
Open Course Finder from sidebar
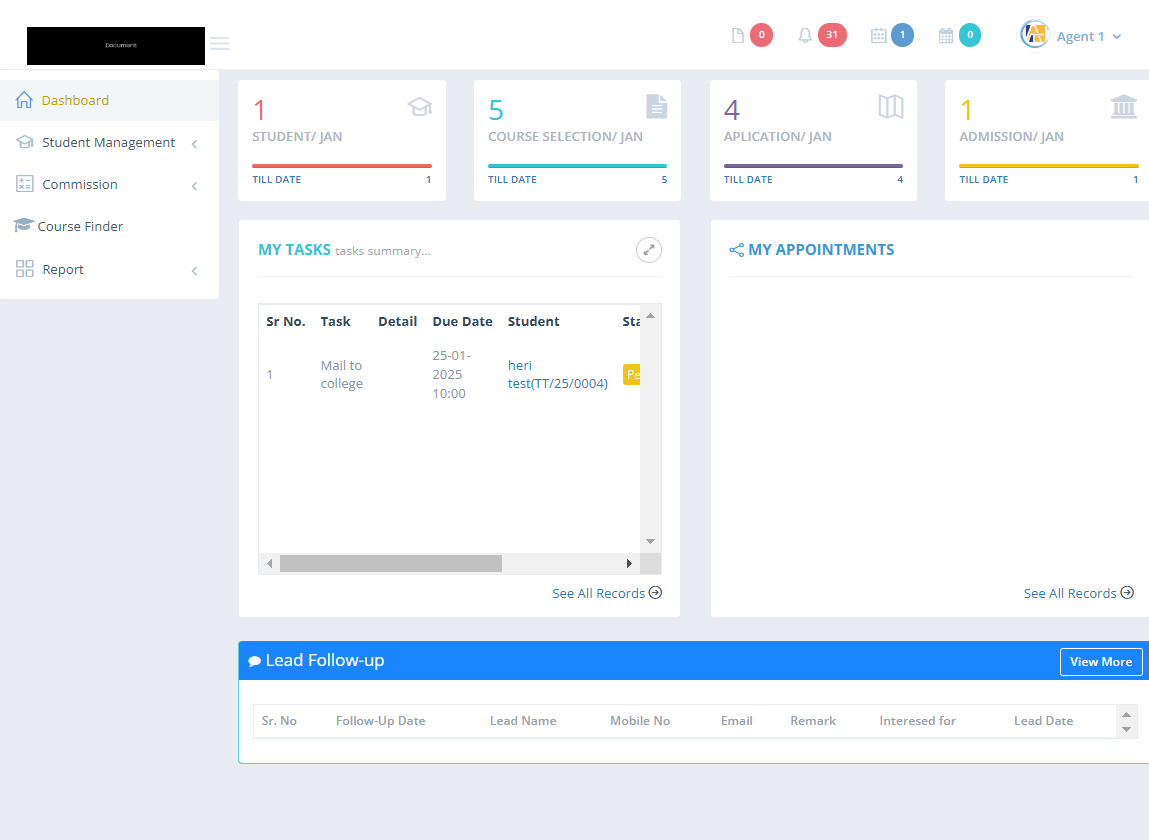(80, 227)
